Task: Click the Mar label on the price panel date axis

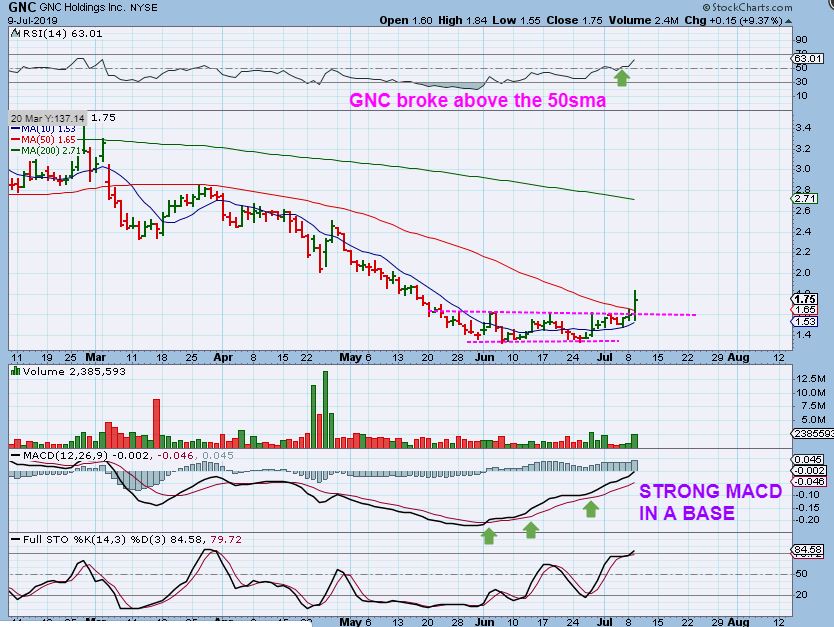Action: [96, 357]
